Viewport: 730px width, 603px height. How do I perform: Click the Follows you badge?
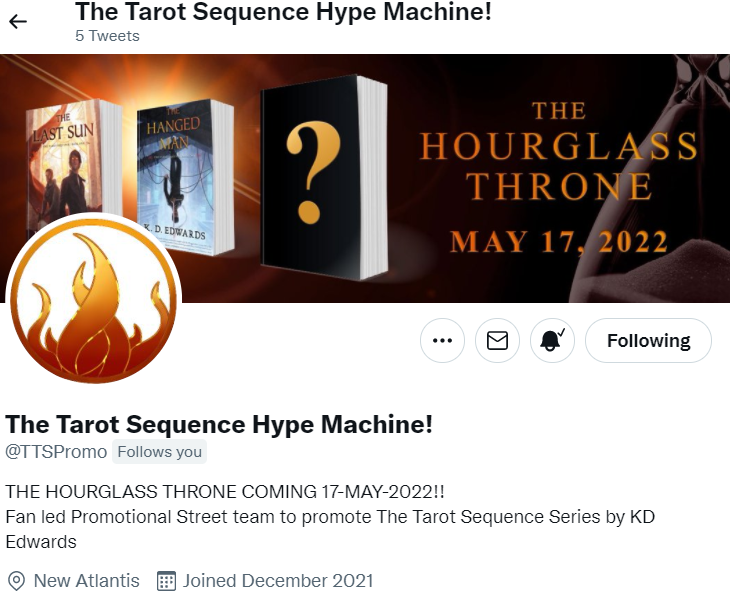(159, 452)
